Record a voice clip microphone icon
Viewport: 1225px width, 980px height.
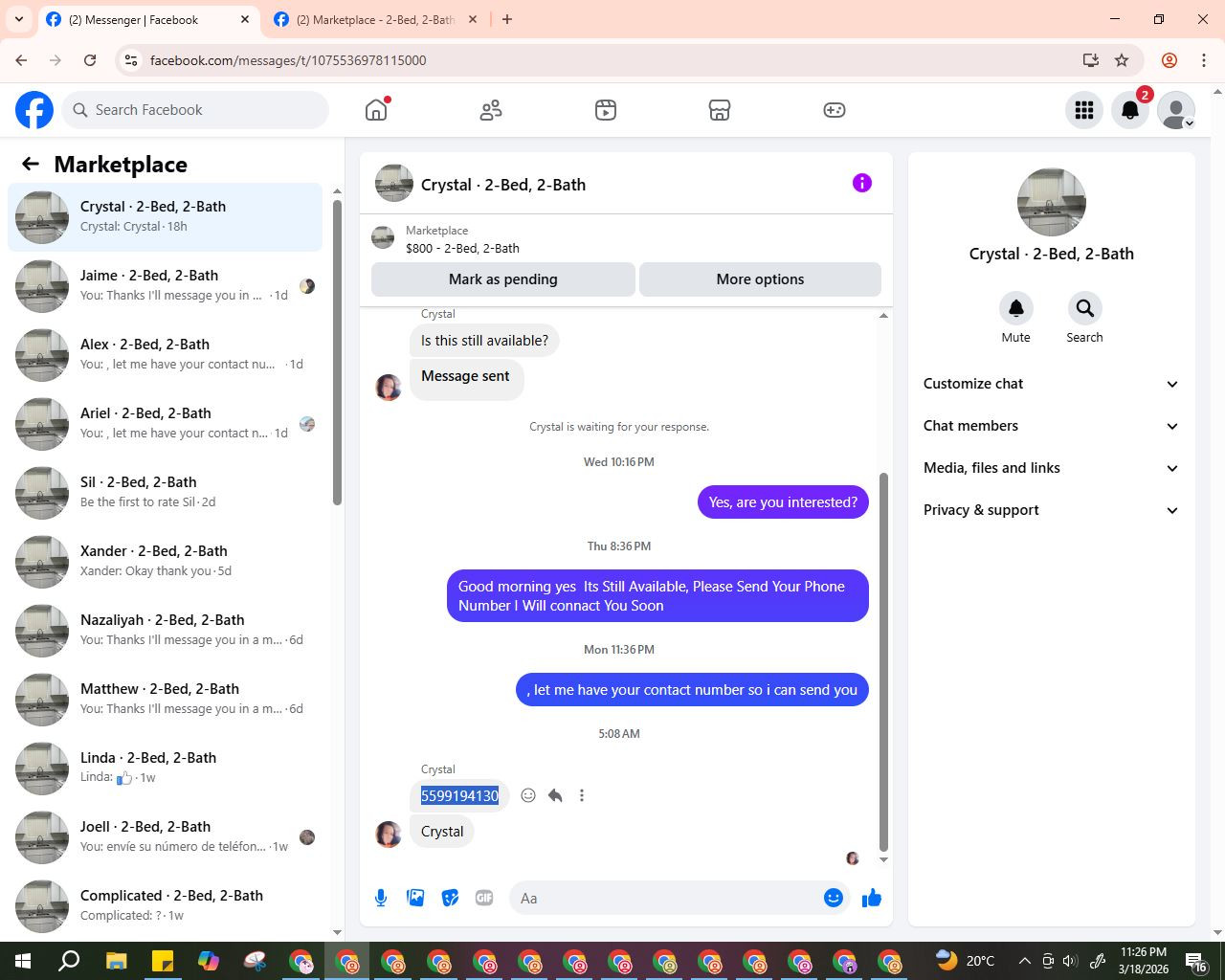[381, 898]
